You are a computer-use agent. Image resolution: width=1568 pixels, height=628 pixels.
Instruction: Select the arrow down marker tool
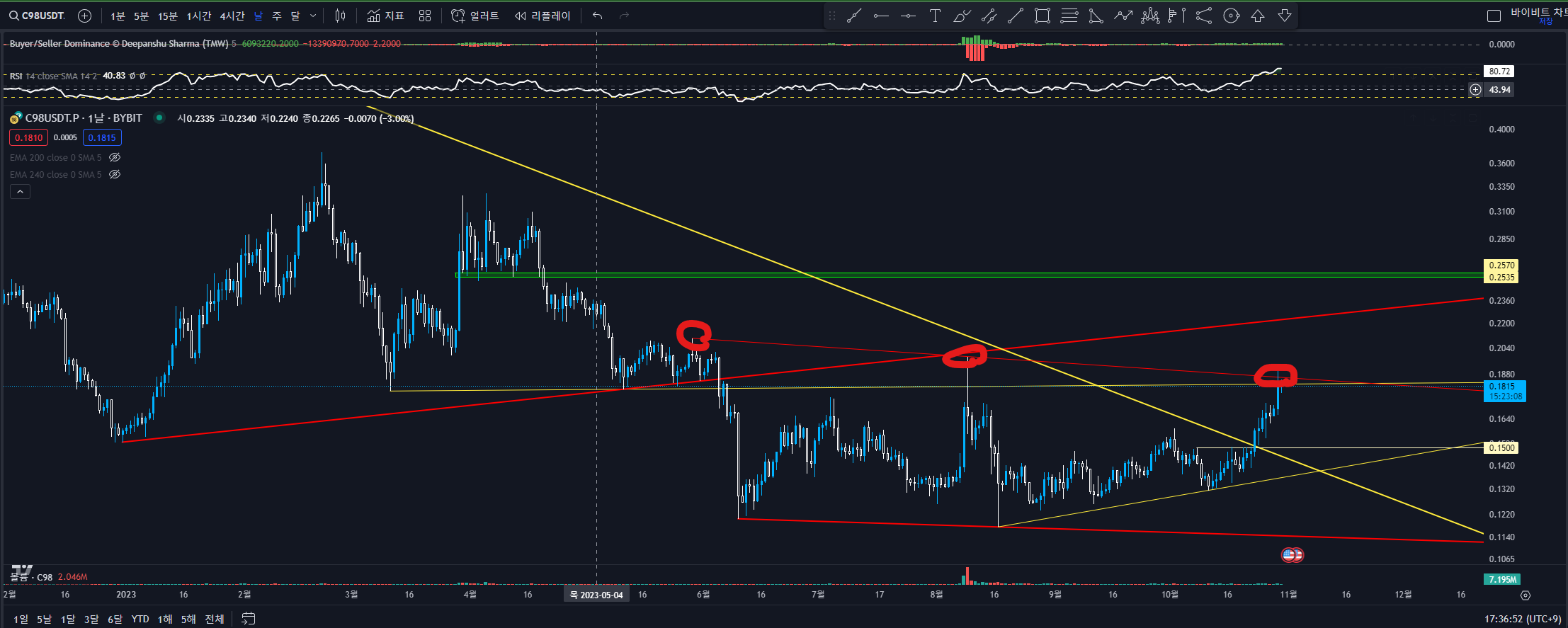tap(1285, 16)
